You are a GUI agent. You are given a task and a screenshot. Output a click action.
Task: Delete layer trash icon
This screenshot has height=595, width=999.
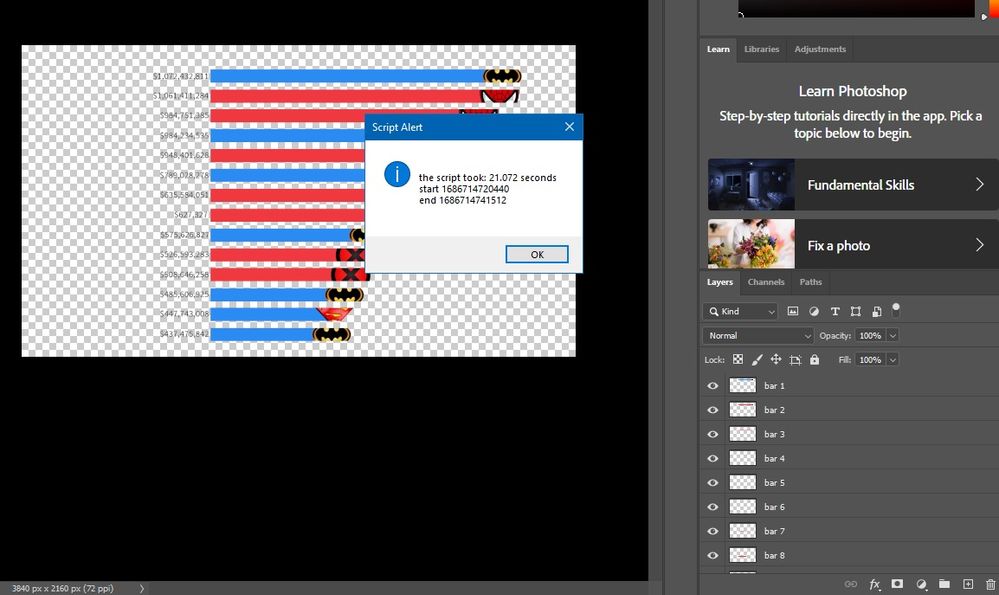pos(990,584)
